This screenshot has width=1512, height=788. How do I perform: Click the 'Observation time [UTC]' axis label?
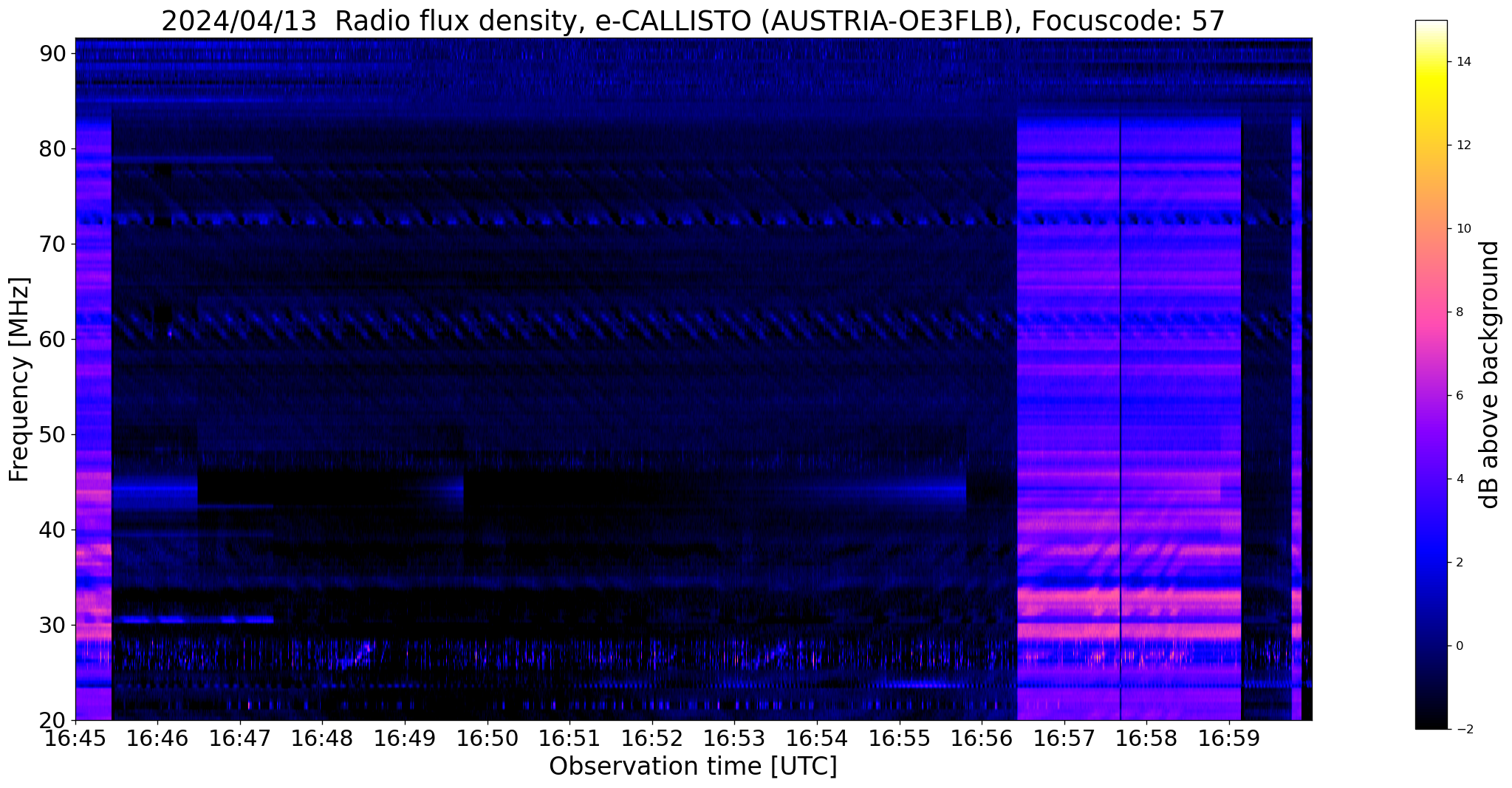[x=693, y=767]
